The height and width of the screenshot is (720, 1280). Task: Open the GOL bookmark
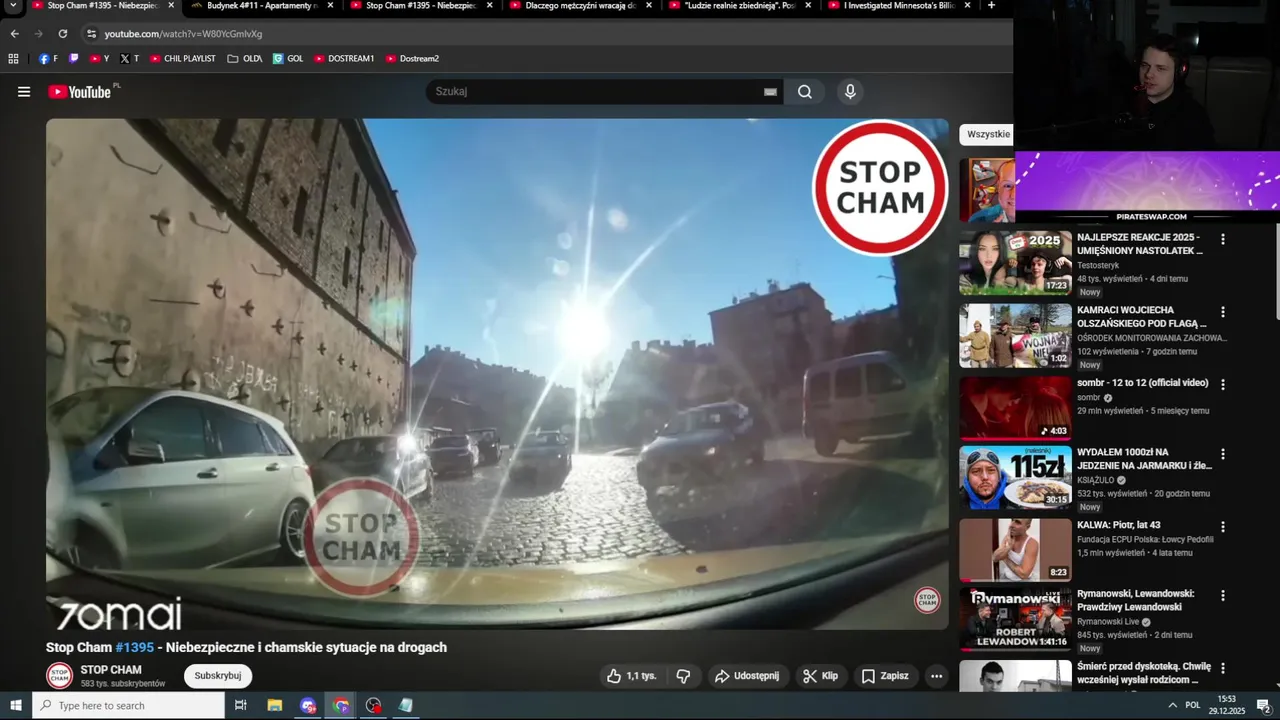click(x=288, y=59)
